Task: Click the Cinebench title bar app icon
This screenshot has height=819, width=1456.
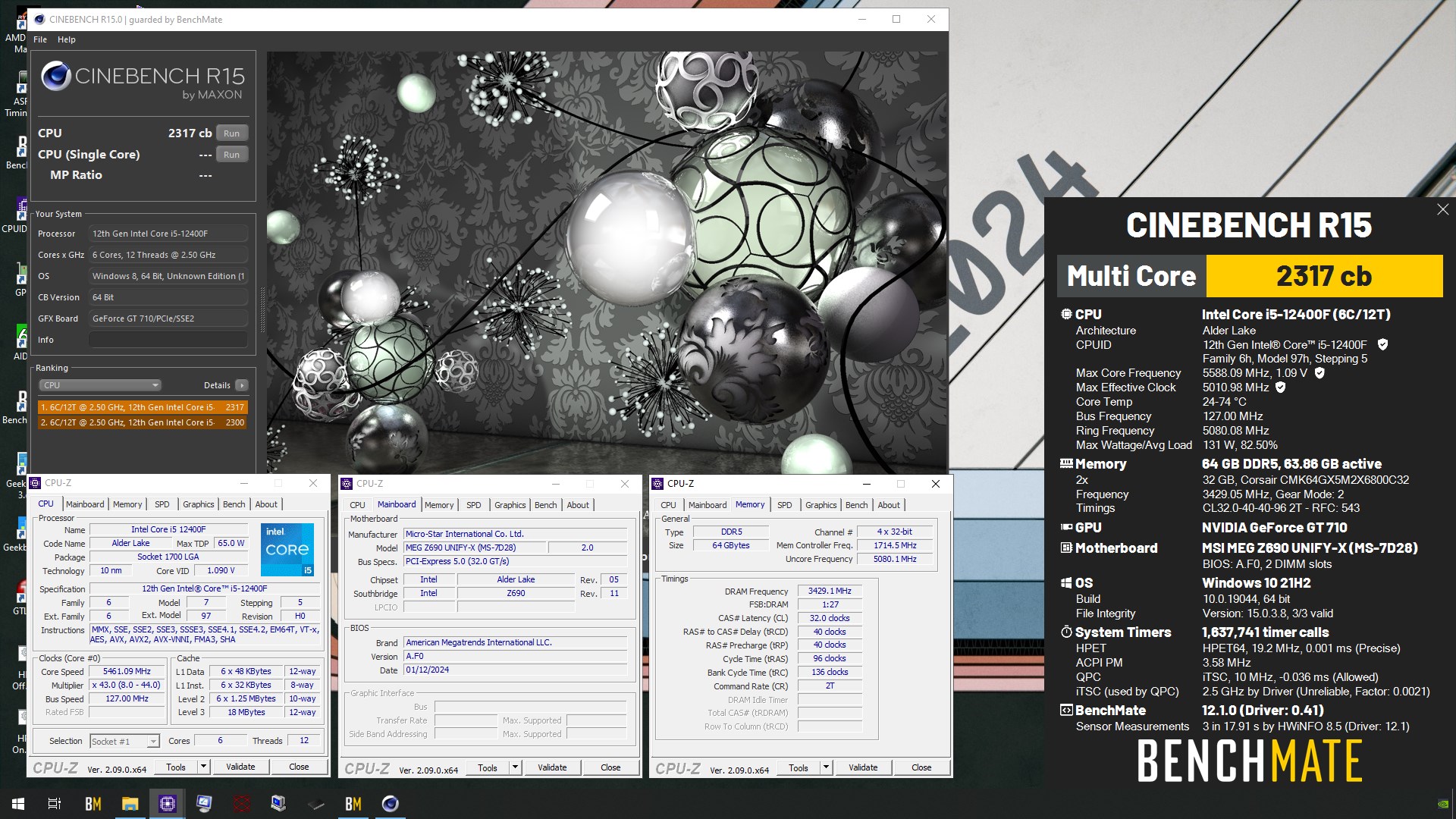Action: (40, 20)
